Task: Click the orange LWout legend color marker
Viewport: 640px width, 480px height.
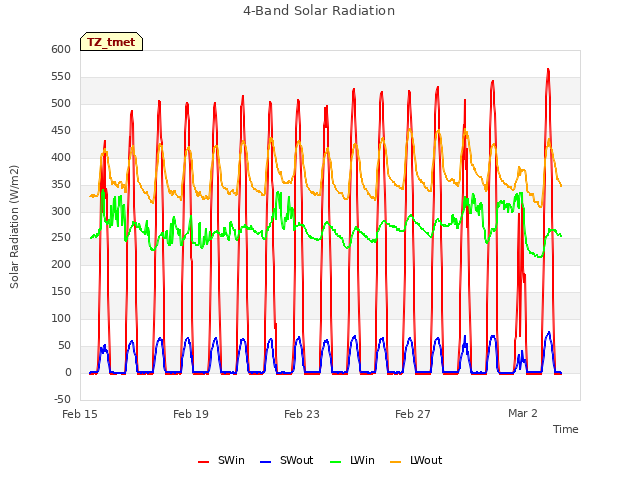Action: coord(396,462)
